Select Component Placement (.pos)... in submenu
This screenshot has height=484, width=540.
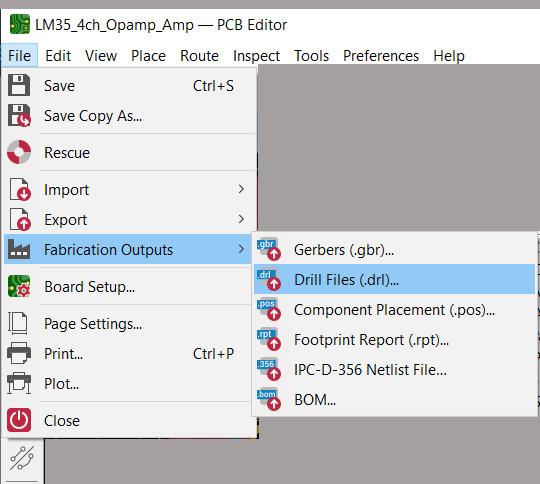click(x=395, y=309)
